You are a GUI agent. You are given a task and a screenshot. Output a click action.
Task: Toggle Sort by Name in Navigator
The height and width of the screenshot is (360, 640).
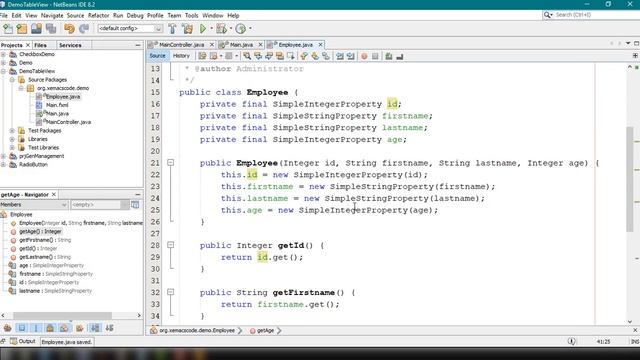click(95, 328)
